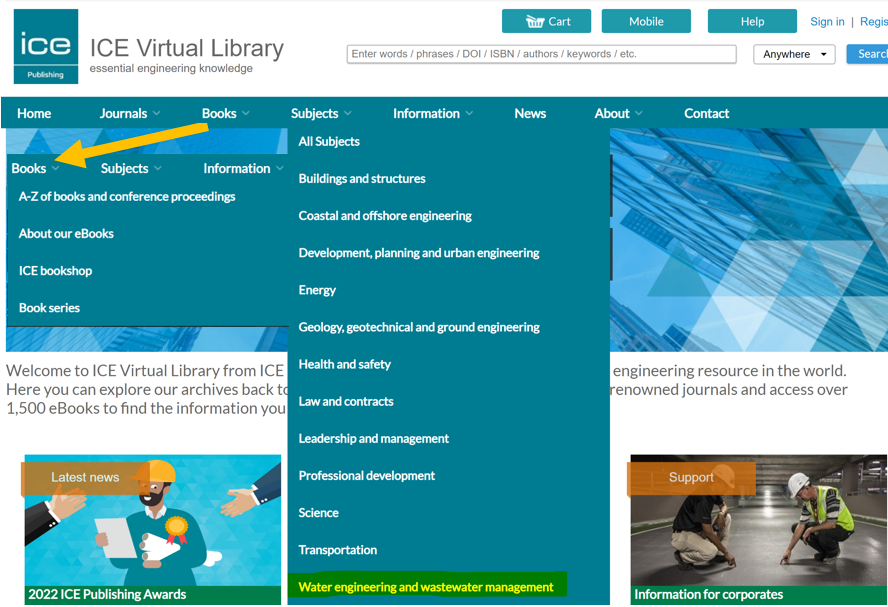Focus the keyword search input field

(541, 54)
